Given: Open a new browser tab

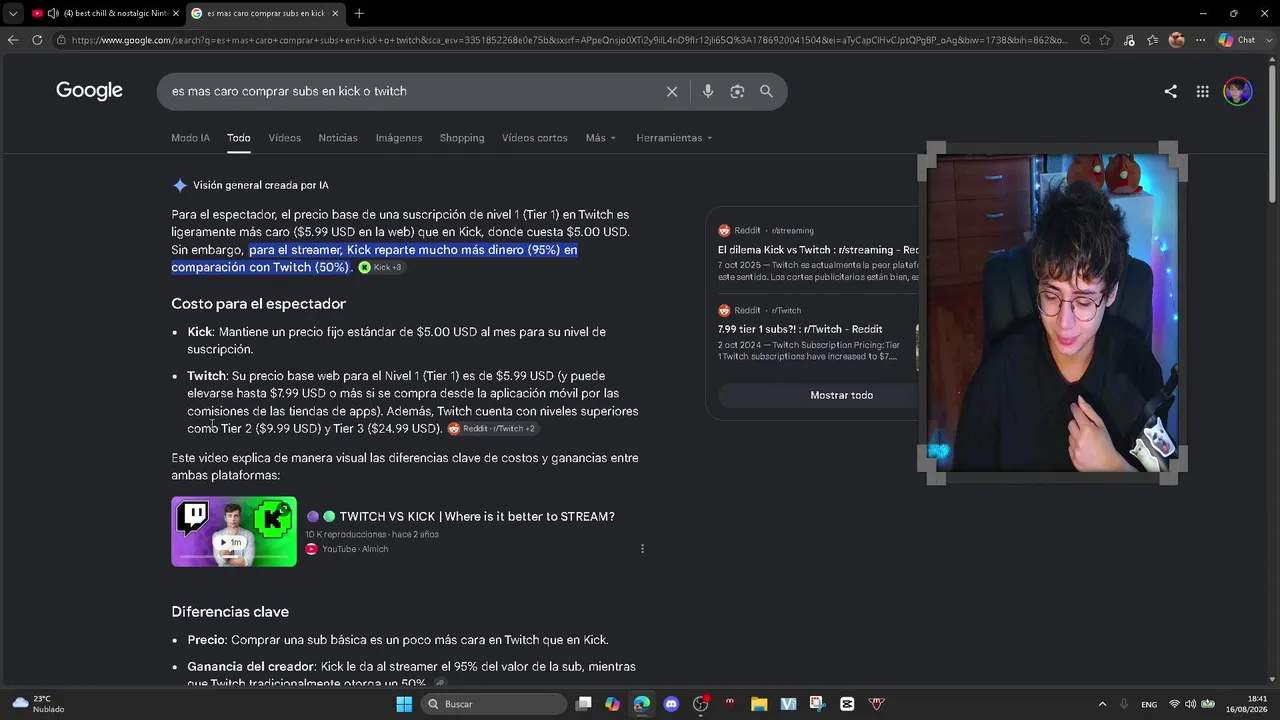Looking at the screenshot, I should 359,13.
